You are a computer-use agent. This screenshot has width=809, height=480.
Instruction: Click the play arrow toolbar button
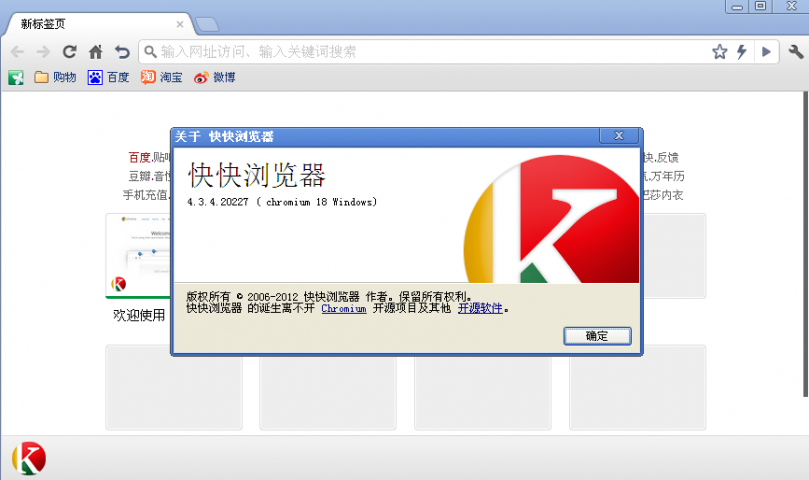(x=767, y=52)
